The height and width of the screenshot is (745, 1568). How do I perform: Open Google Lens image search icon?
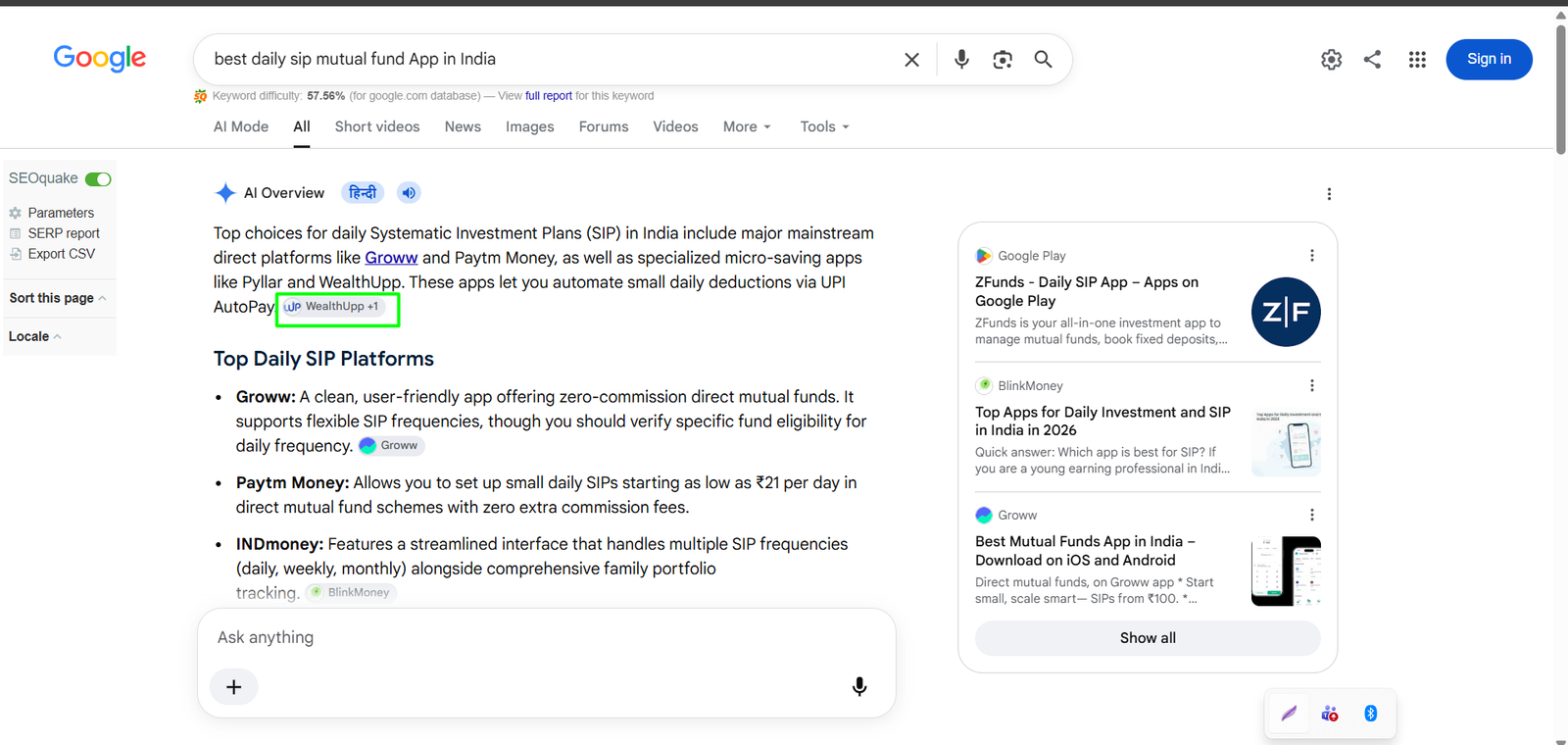1003,60
